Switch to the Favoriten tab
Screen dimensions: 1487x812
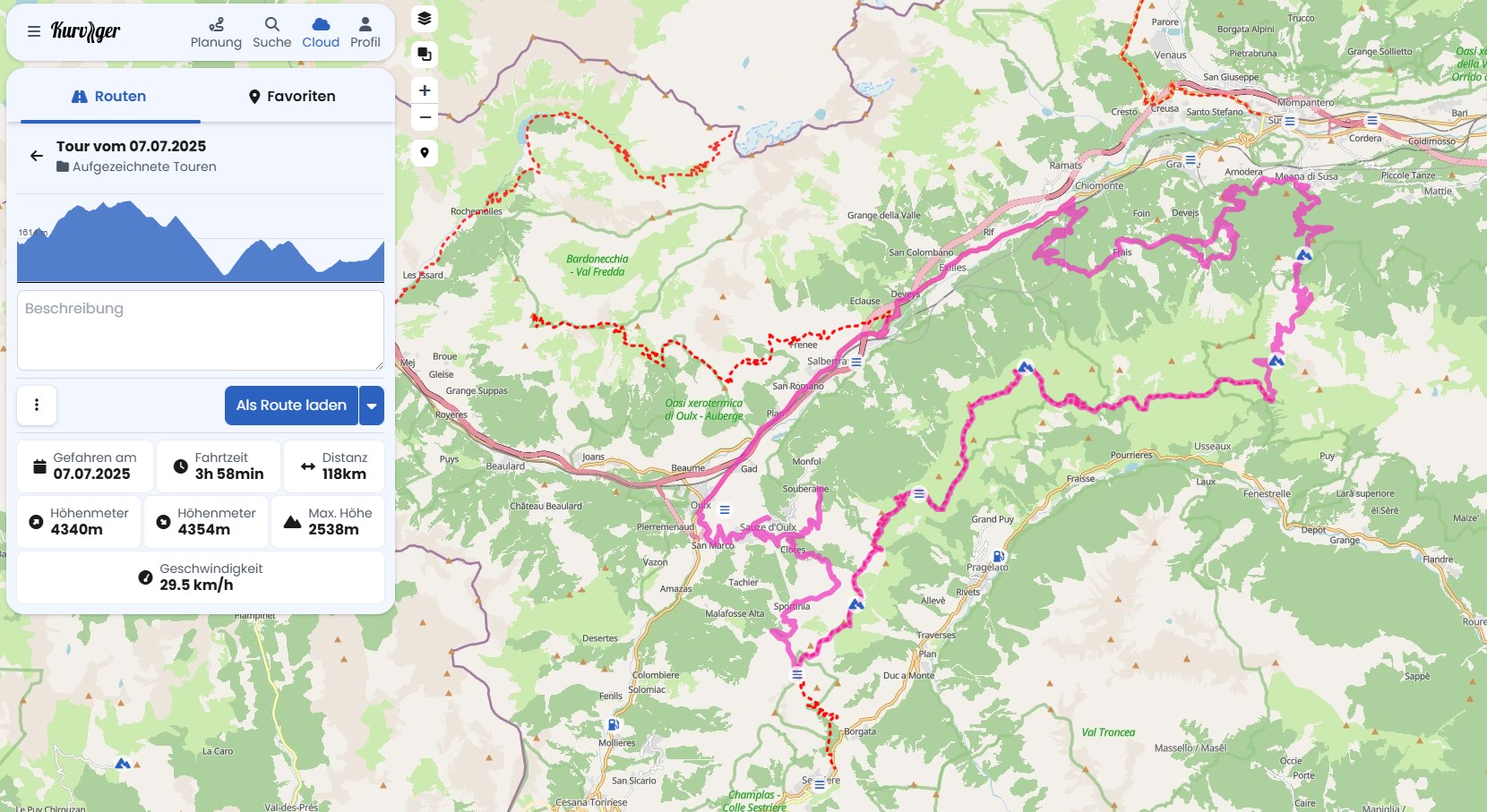[292, 97]
